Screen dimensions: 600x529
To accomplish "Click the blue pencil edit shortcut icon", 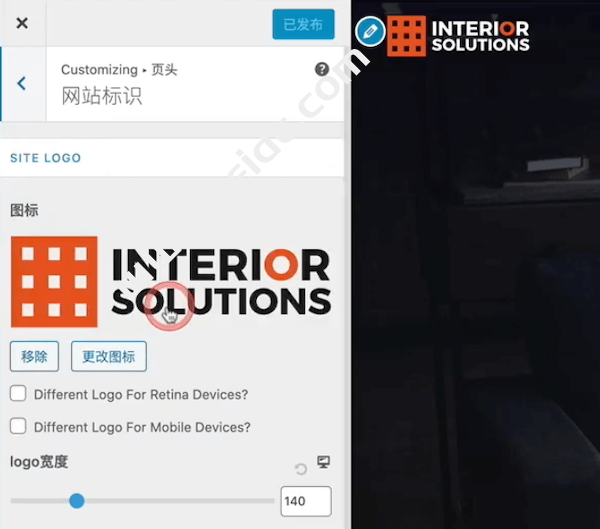I will pyautogui.click(x=370, y=31).
